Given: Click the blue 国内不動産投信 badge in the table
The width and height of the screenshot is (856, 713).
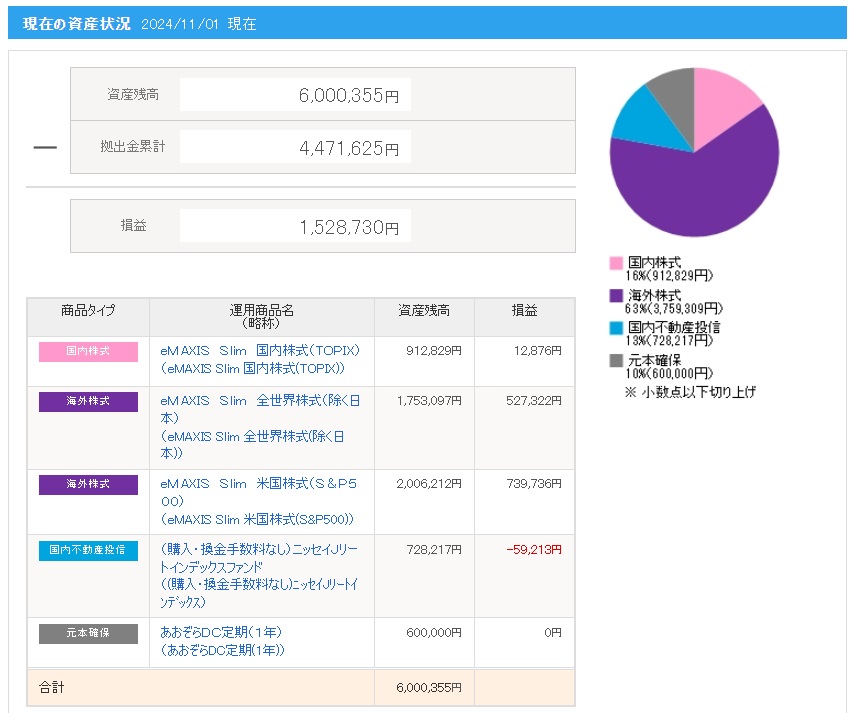Looking at the screenshot, I should click(88, 550).
